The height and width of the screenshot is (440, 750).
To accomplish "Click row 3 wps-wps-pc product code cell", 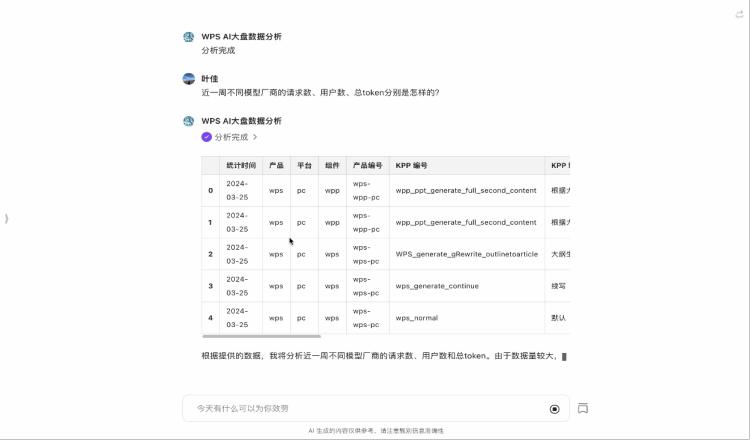I will click(367, 286).
